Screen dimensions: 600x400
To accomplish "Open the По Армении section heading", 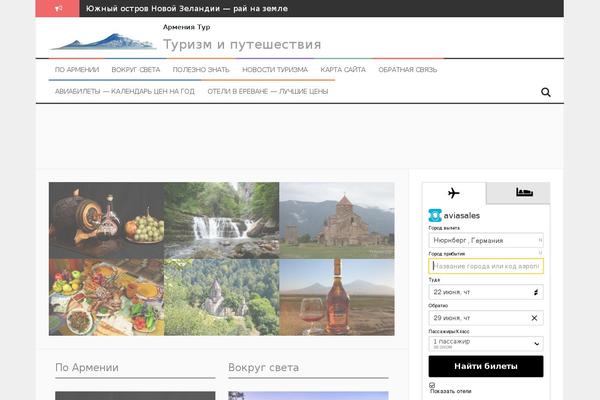I will point(87,367).
